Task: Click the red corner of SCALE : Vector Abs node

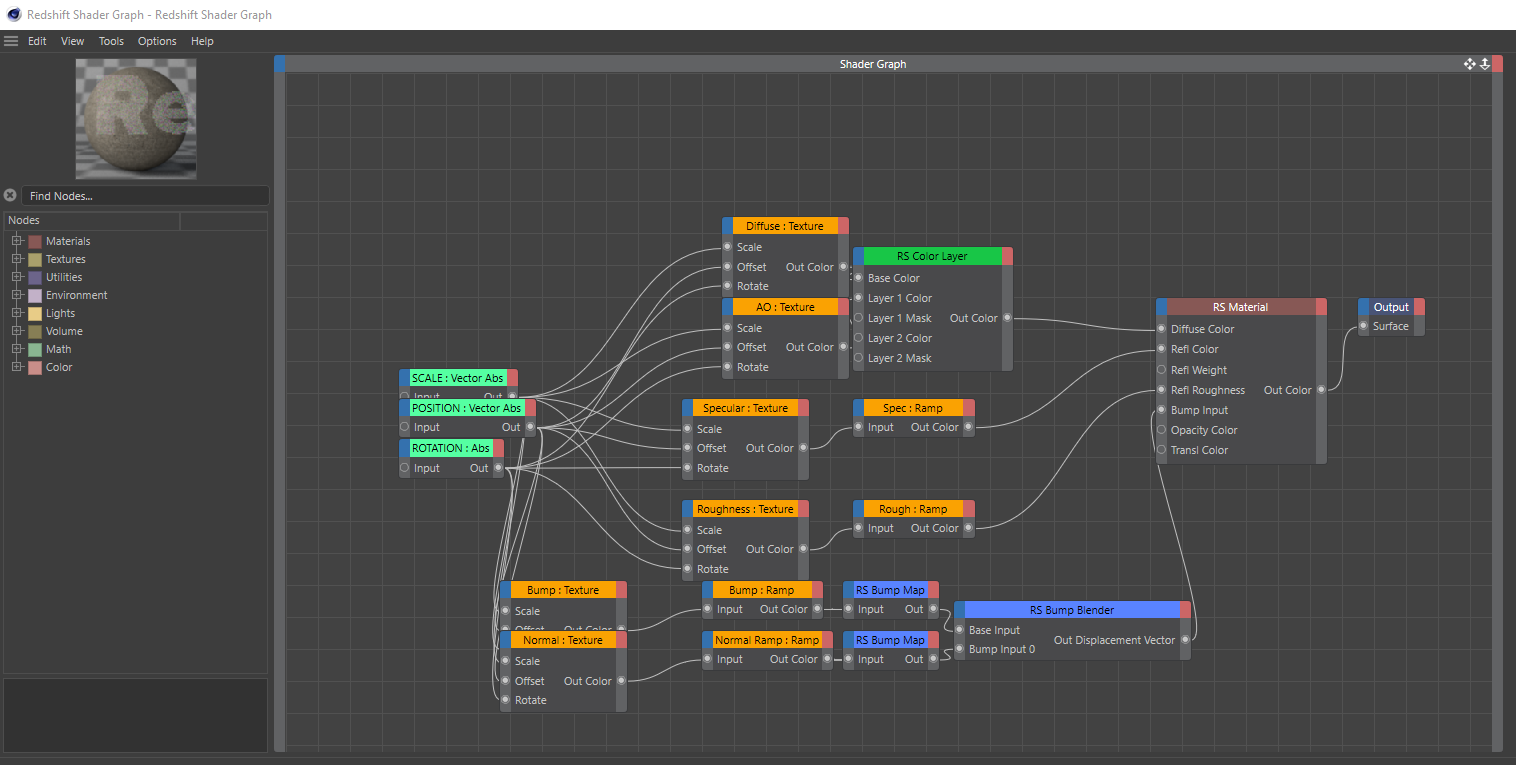Action: coord(512,378)
